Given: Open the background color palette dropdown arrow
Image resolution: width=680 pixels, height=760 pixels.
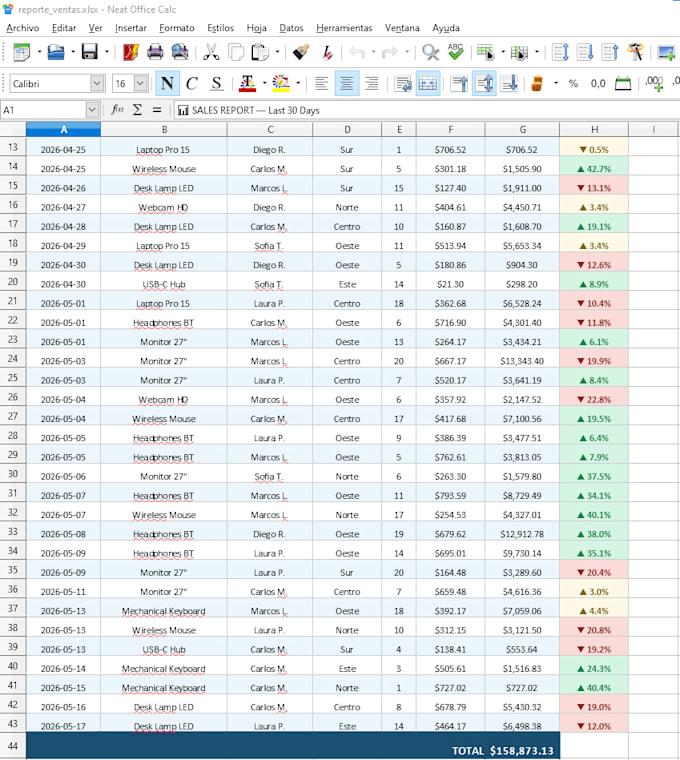Looking at the screenshot, I should click(x=298, y=83).
